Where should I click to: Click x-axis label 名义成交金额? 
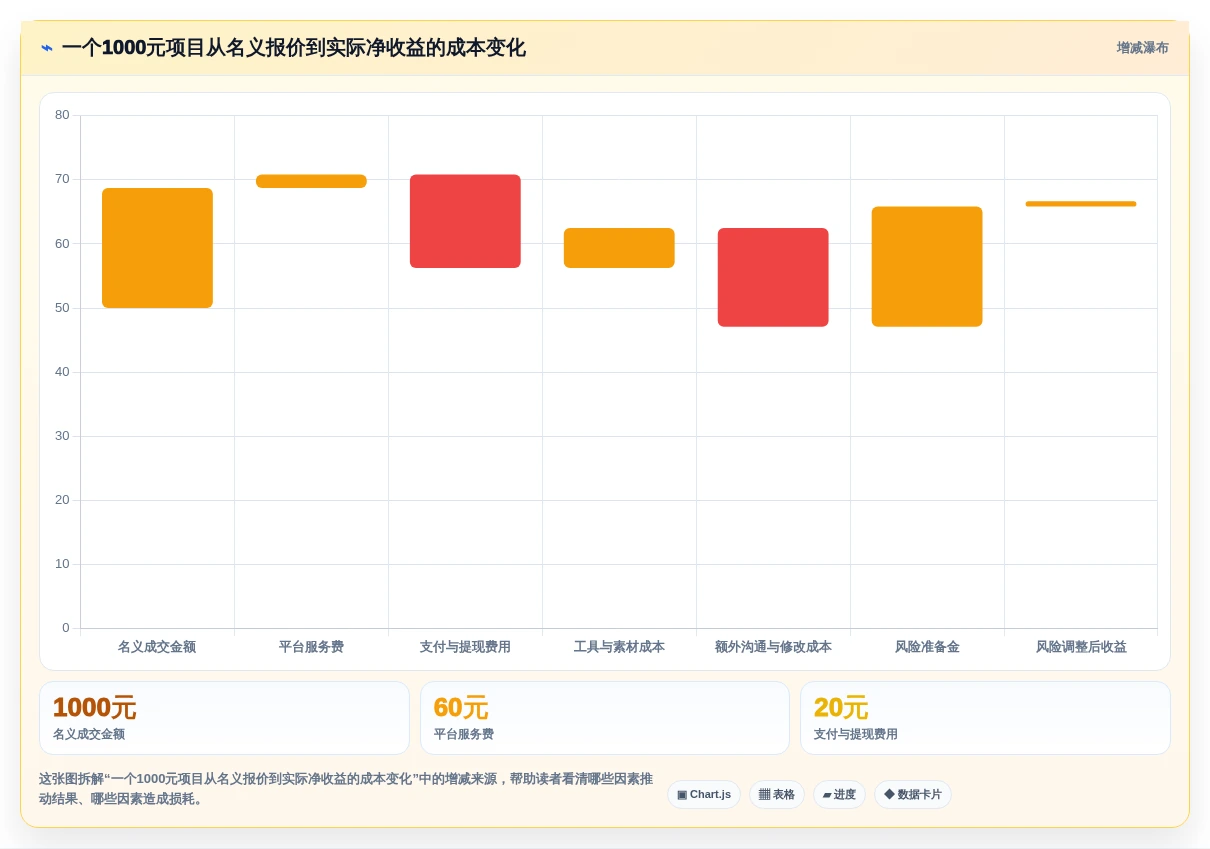click(157, 647)
